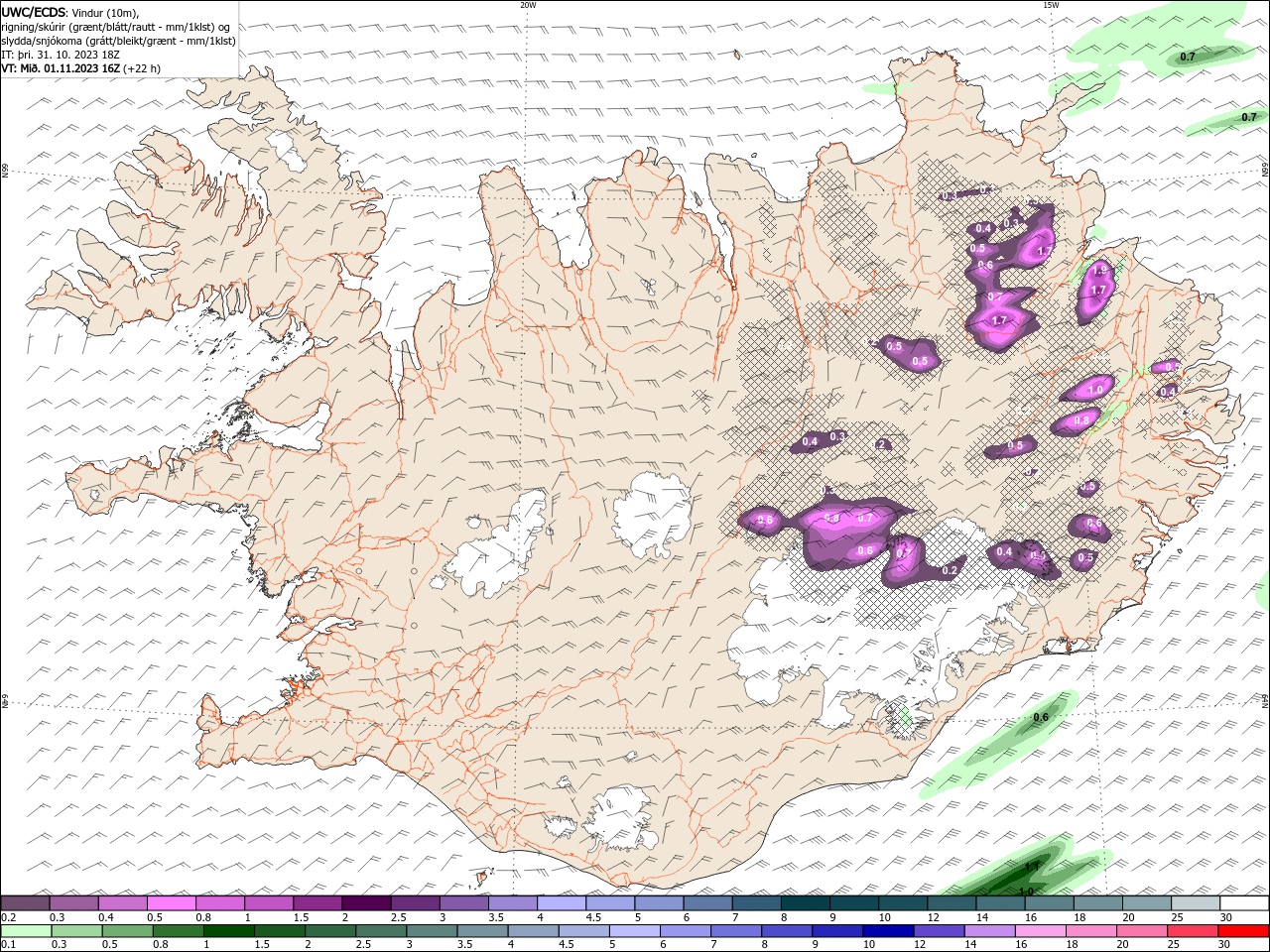Click the line "rigning/skúrir (grænt/blátt/rautt - mm/1klst) og"

pyautogui.click(x=115, y=27)
